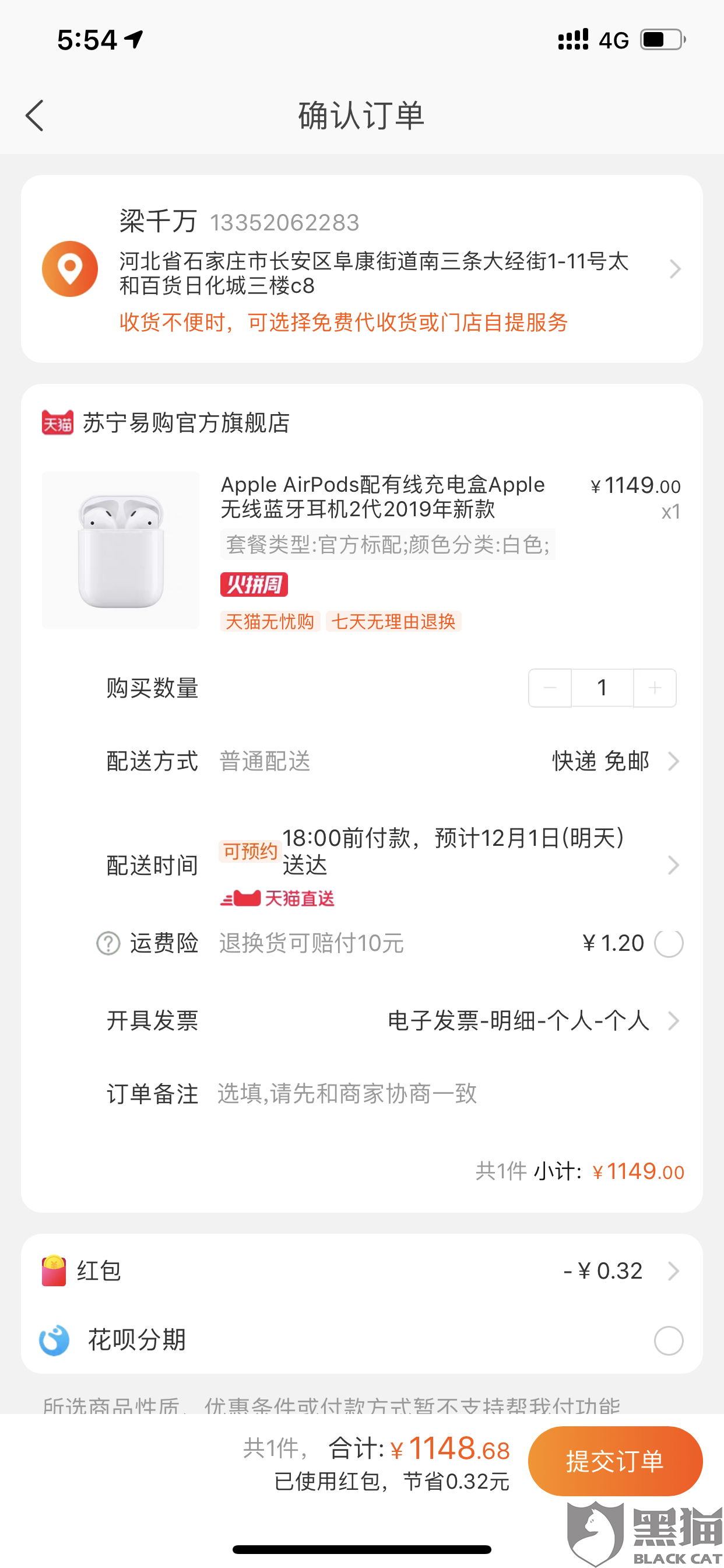Tap the Huabei installment icon
Image resolution: width=724 pixels, height=1568 pixels.
coord(54,1340)
